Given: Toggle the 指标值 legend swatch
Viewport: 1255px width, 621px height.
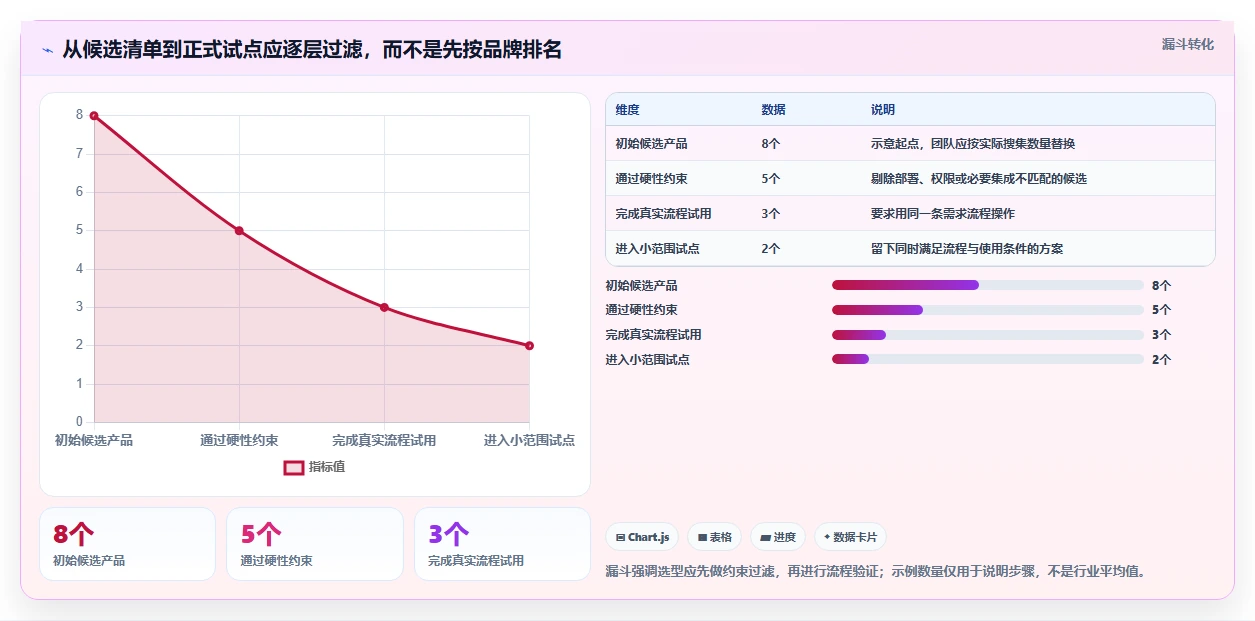Looking at the screenshot, I should click(294, 467).
